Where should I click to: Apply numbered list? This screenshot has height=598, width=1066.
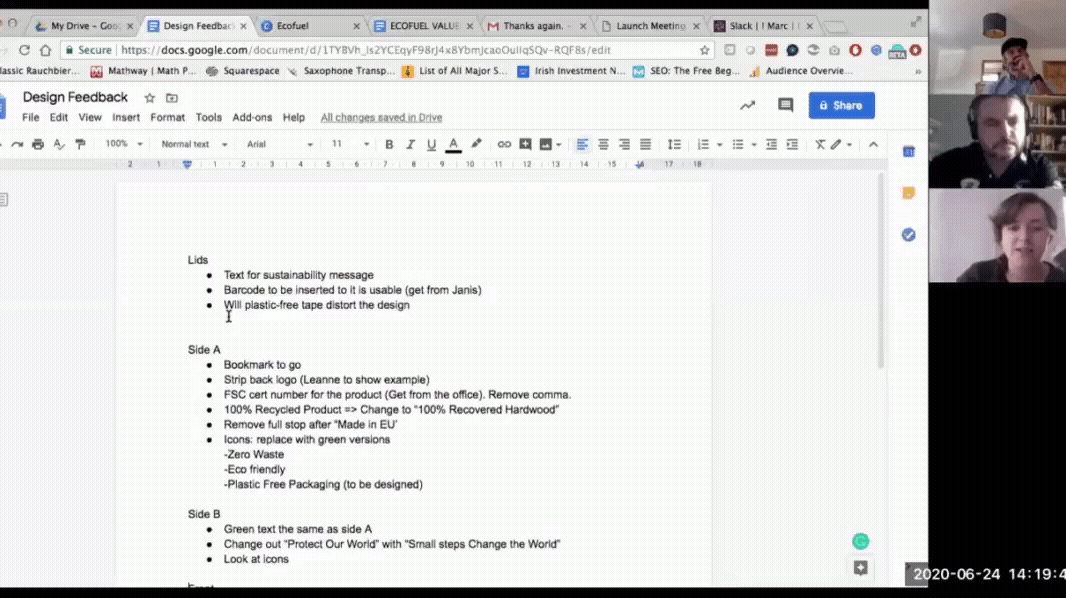[x=703, y=144]
